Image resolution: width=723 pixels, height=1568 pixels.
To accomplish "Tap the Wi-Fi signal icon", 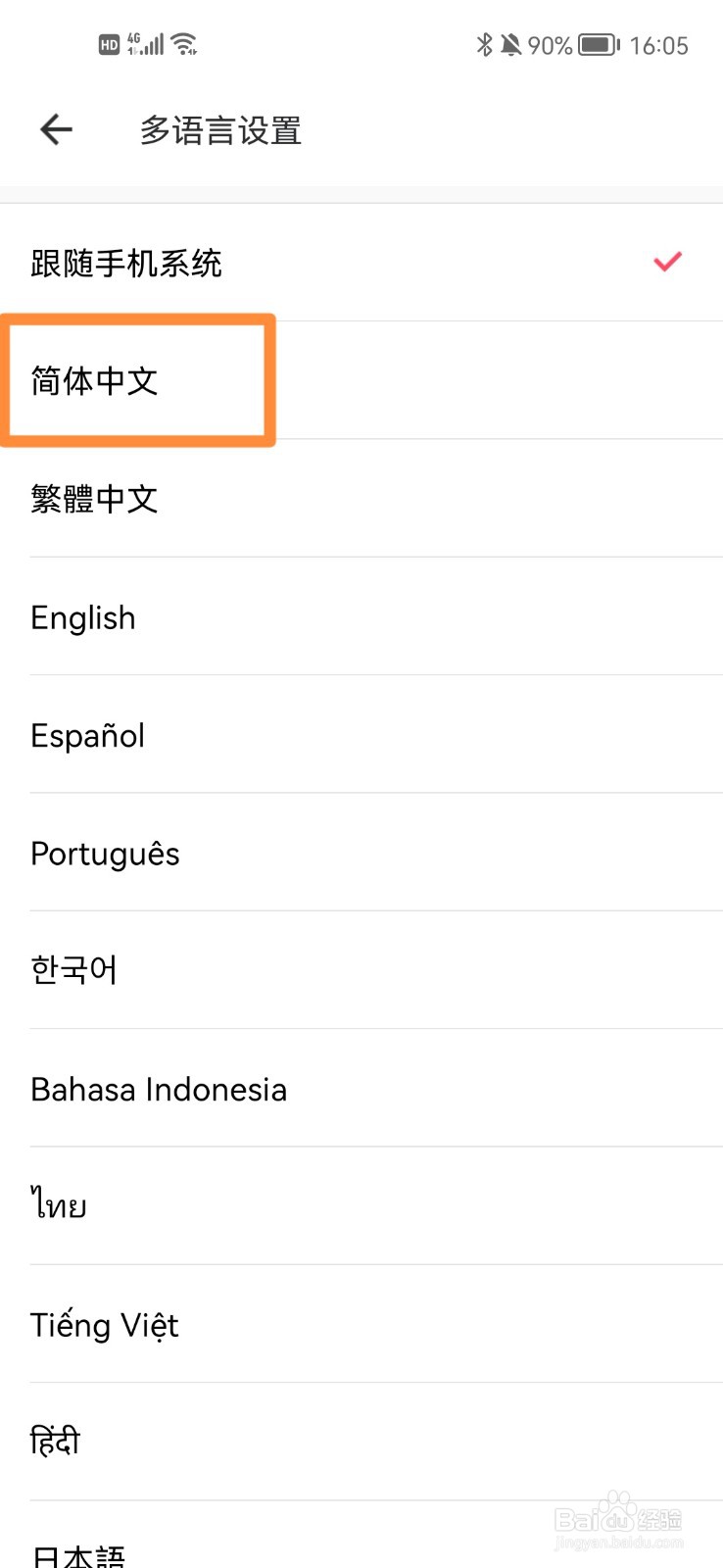I will tap(183, 44).
